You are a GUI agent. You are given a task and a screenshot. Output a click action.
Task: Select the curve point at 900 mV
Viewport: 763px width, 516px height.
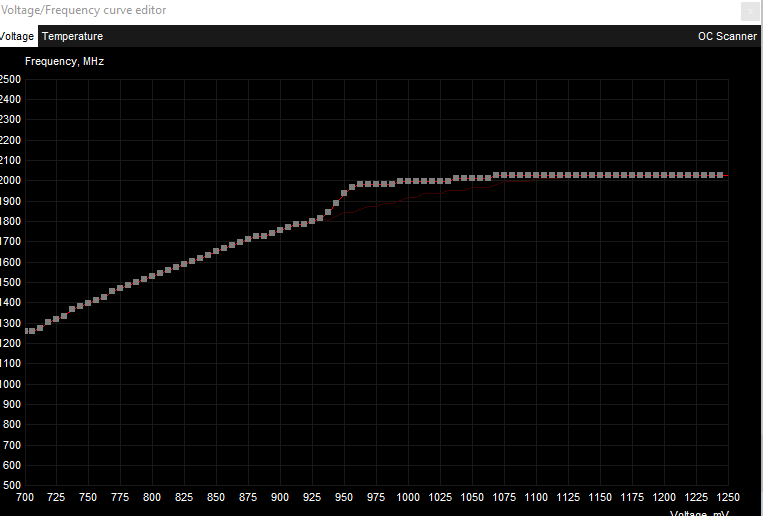[x=280, y=230]
